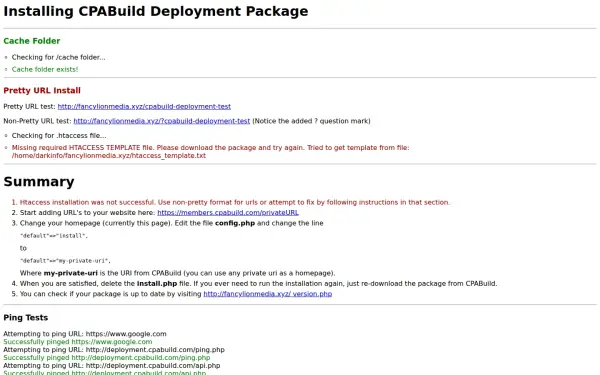
Task: Click 'Cache folder exists!' message
Action: click(x=45, y=69)
